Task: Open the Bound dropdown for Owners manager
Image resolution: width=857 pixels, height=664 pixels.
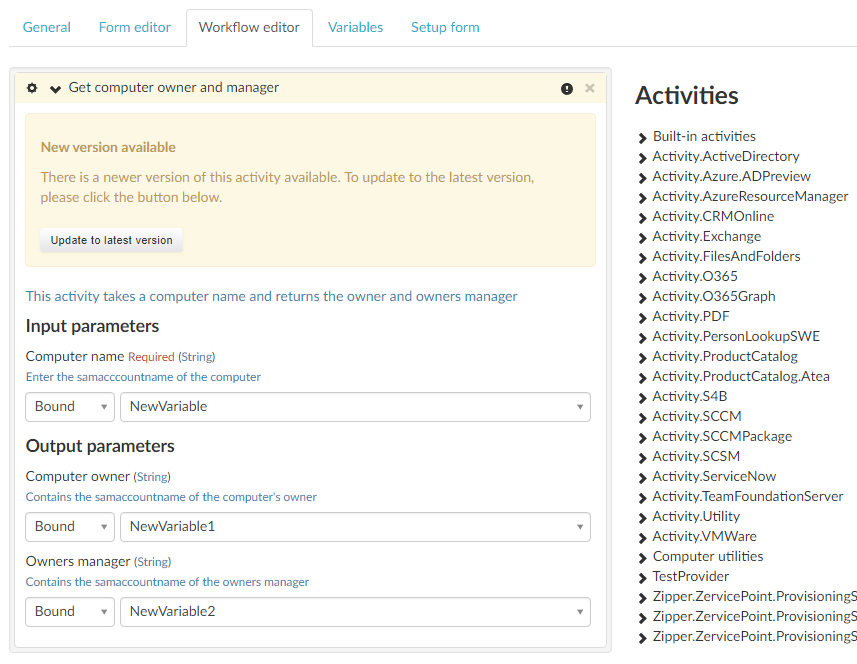Action: point(70,612)
